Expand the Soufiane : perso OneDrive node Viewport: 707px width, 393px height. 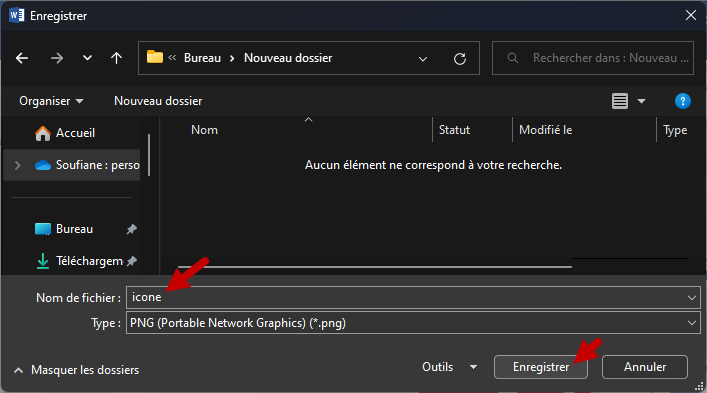18,165
